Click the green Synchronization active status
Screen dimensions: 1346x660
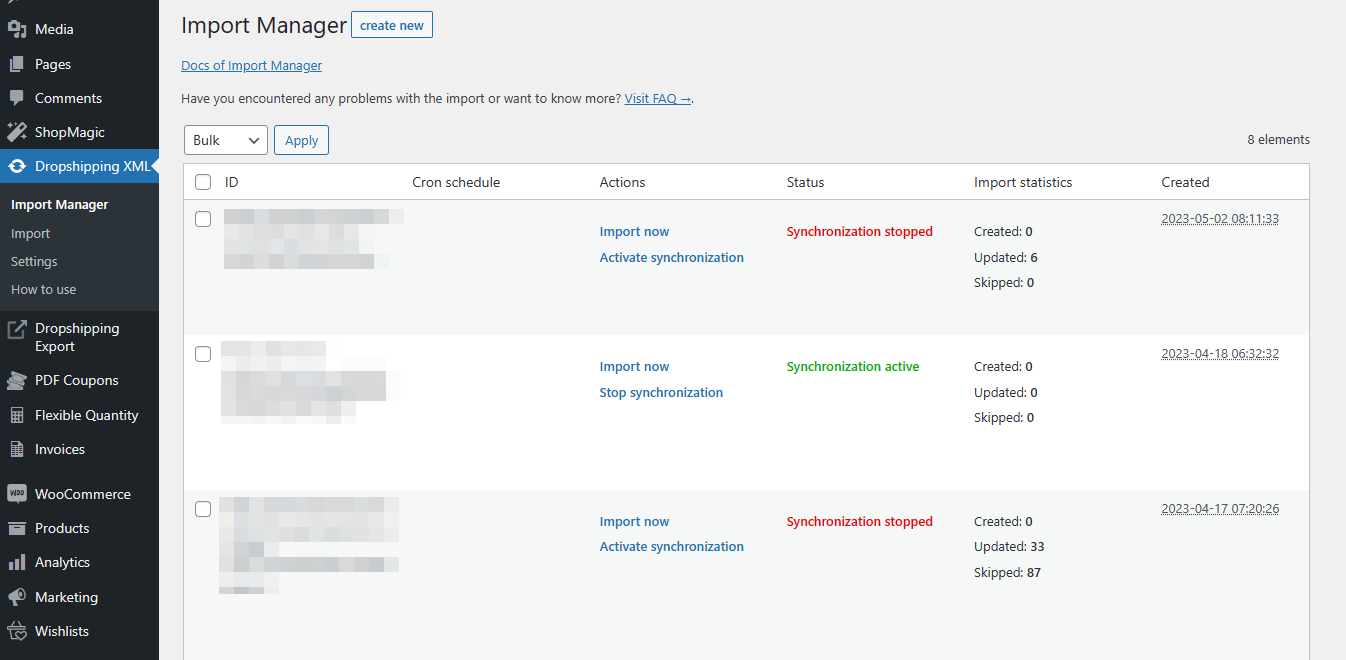point(853,366)
